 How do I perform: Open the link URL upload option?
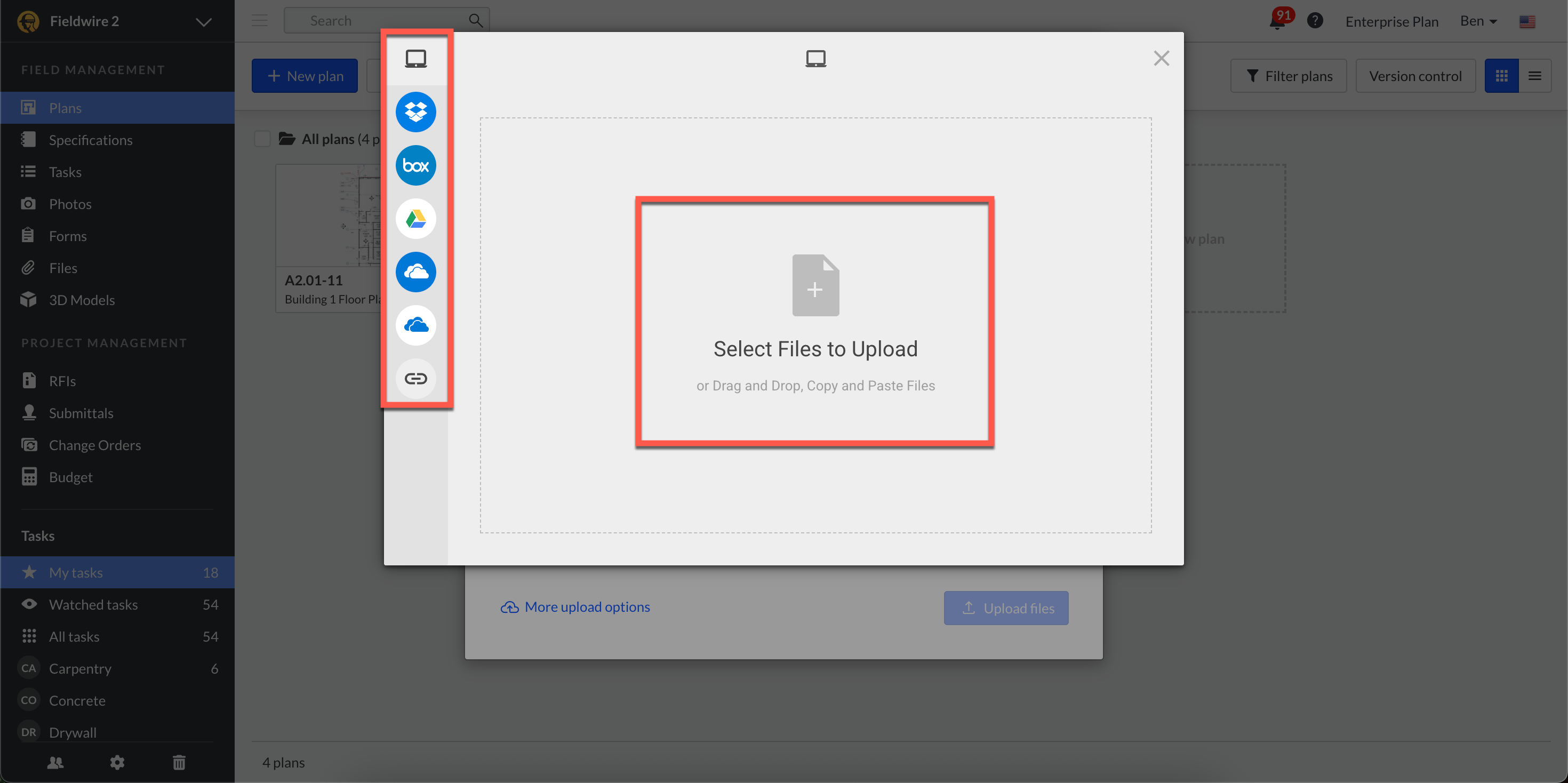[416, 379]
